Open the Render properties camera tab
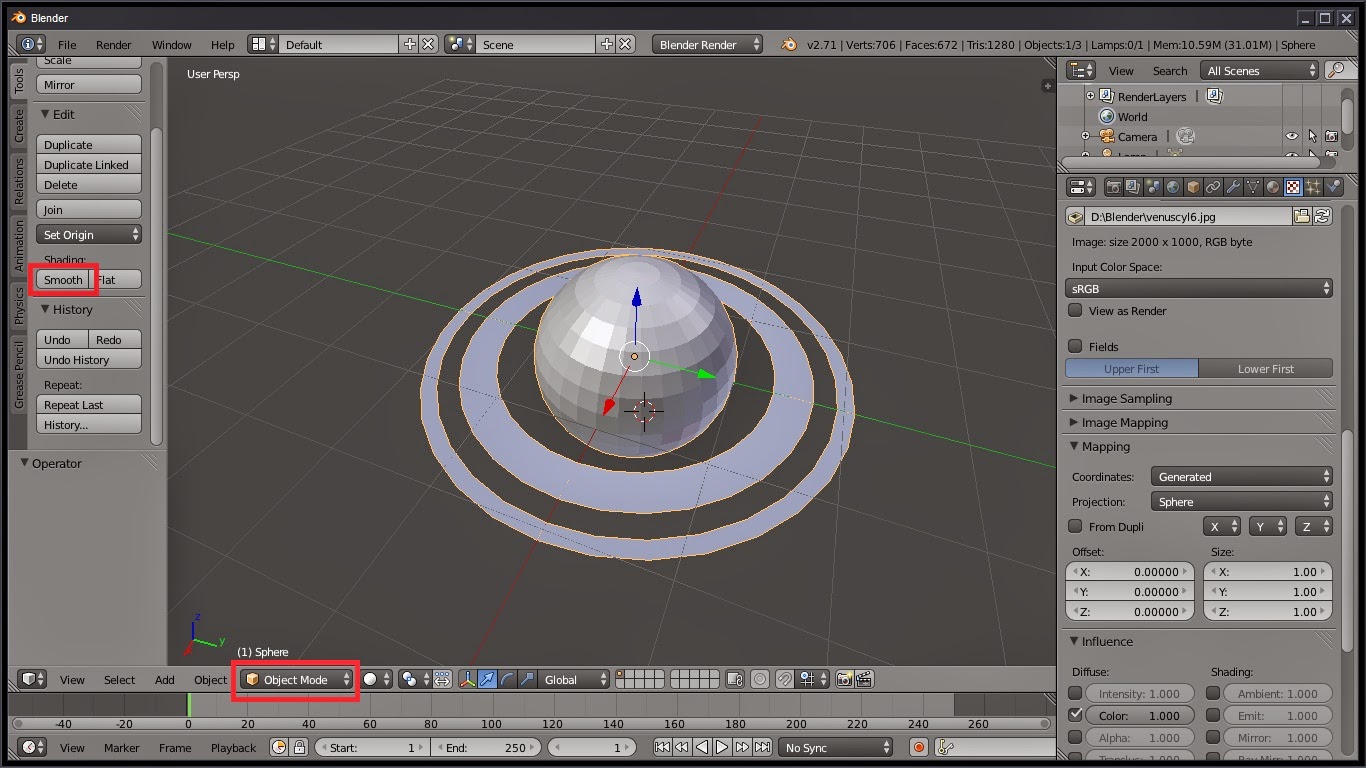 [1113, 187]
